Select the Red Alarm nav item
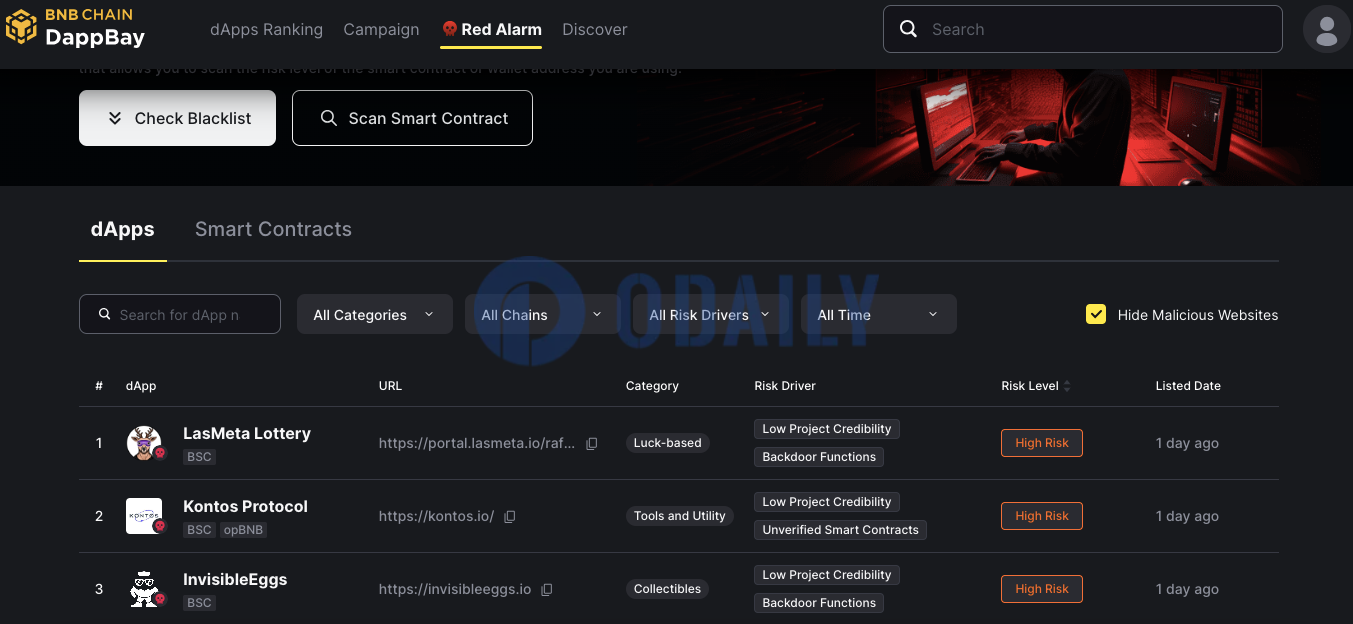The height and width of the screenshot is (624, 1353). tap(491, 29)
